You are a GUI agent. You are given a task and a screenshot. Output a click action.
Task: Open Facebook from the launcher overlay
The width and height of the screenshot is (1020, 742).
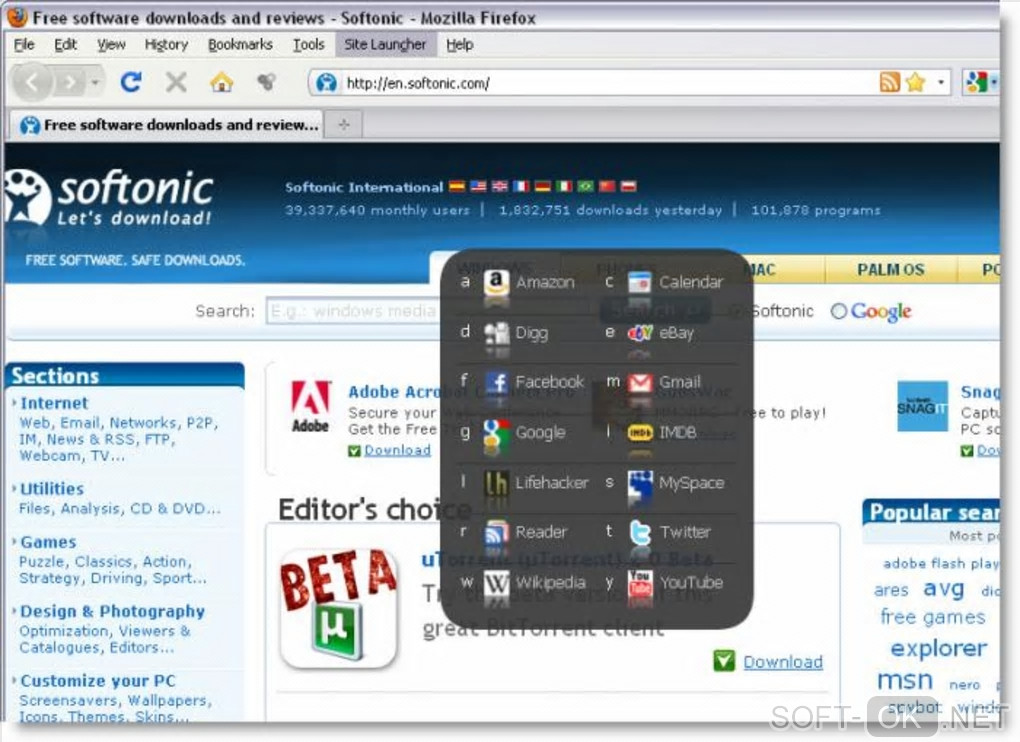tap(523, 382)
